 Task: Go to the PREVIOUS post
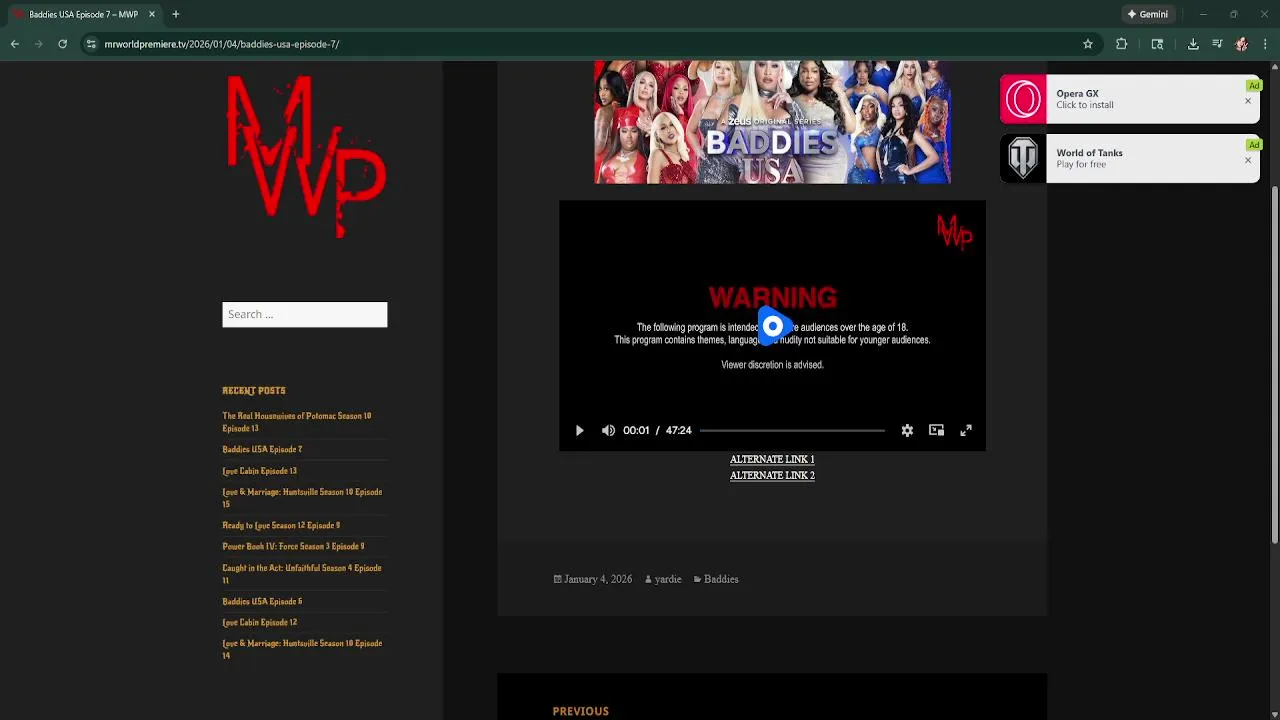coord(580,711)
